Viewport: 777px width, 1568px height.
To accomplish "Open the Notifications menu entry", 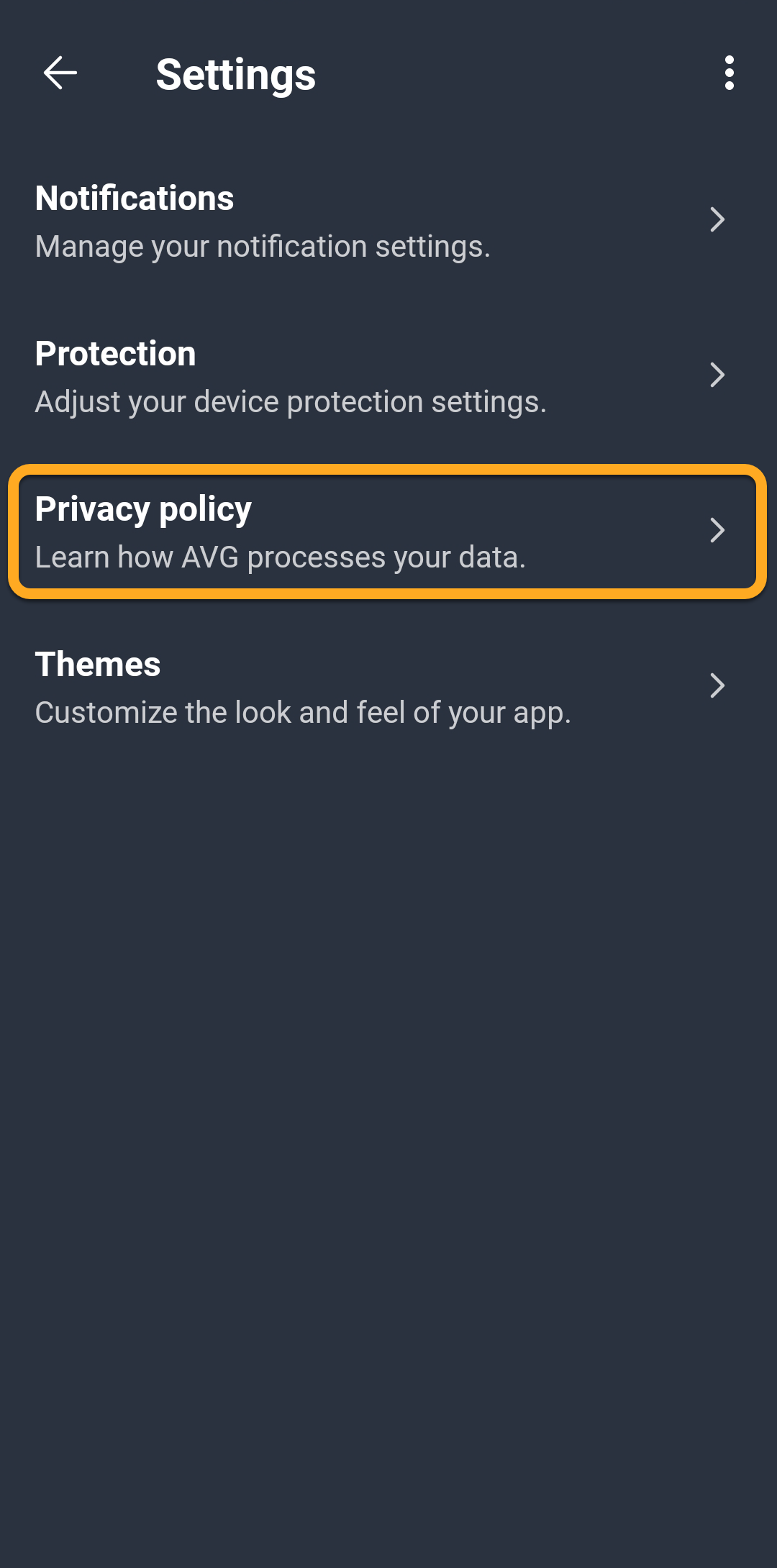I will coord(135,199).
